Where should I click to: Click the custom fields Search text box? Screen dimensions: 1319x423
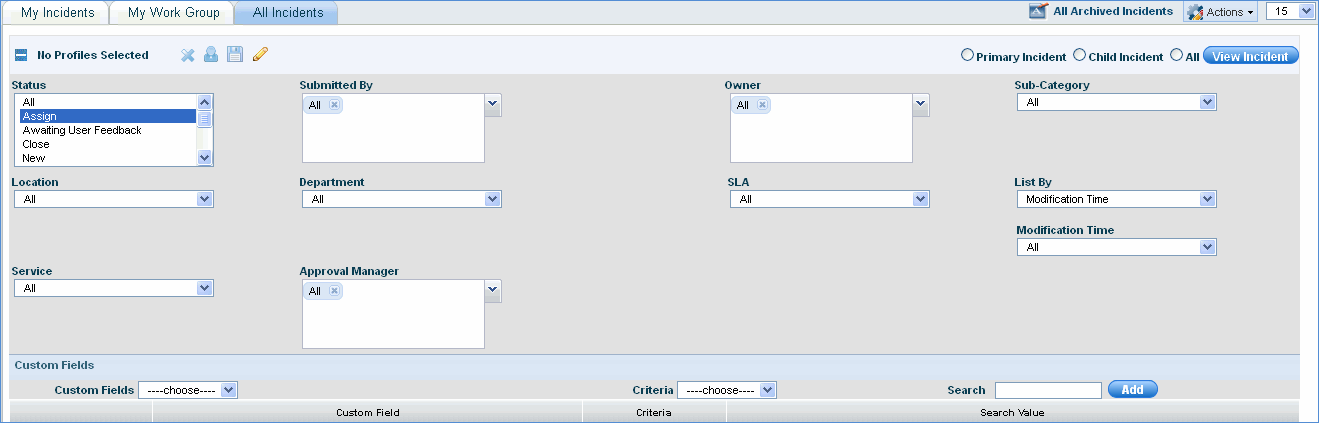click(x=1047, y=390)
